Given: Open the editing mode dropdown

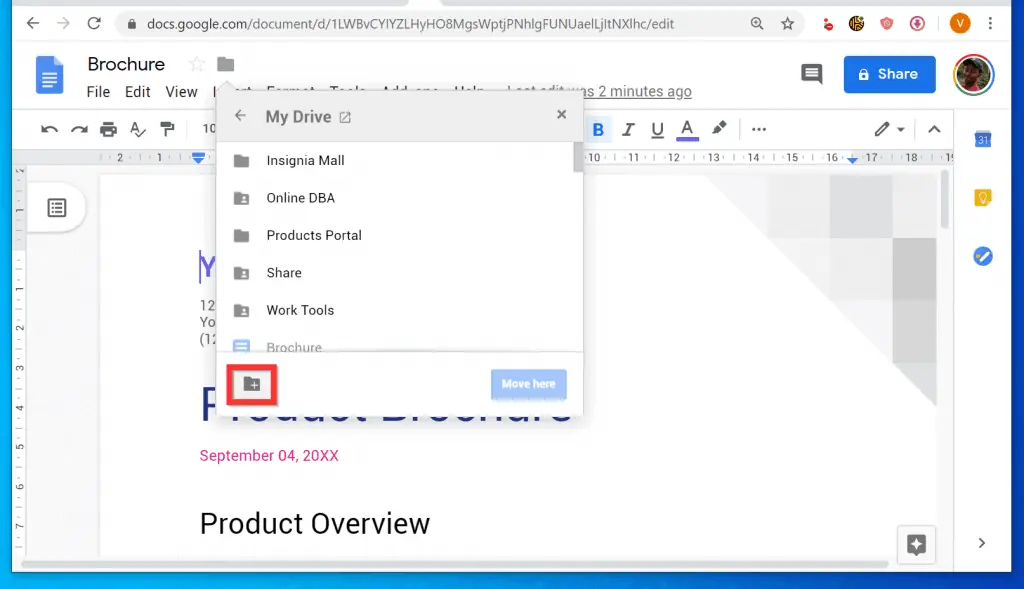Looking at the screenshot, I should [x=887, y=128].
